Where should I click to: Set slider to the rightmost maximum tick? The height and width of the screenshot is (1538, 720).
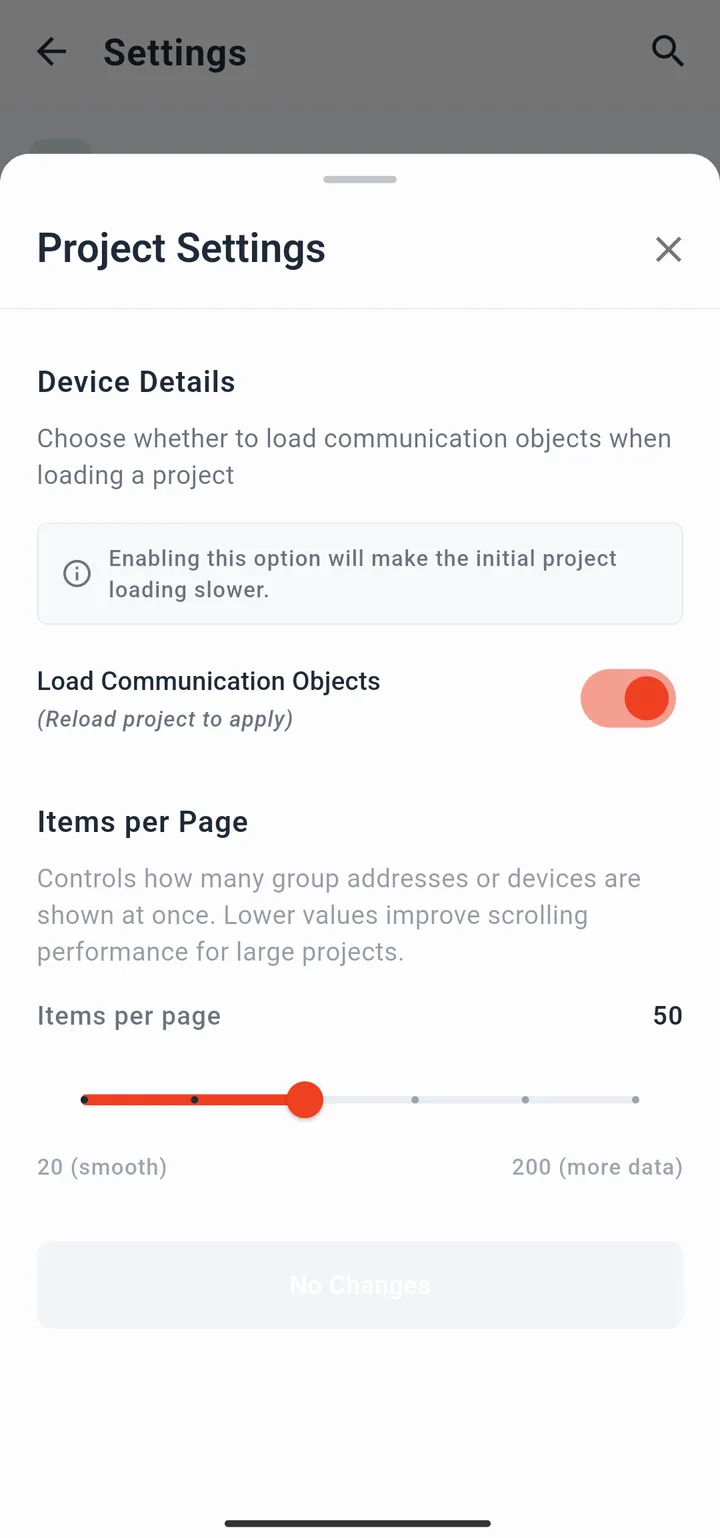635,1100
